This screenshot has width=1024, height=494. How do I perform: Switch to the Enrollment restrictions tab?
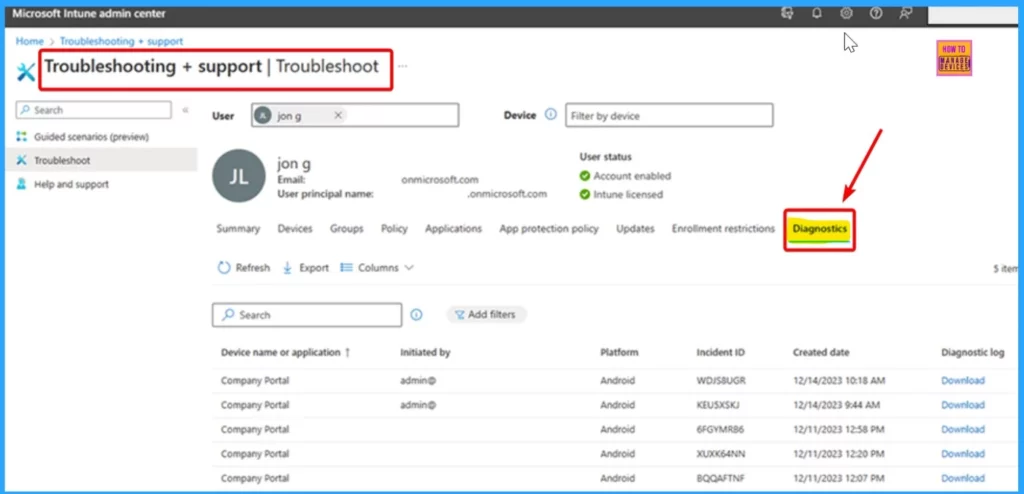point(723,229)
